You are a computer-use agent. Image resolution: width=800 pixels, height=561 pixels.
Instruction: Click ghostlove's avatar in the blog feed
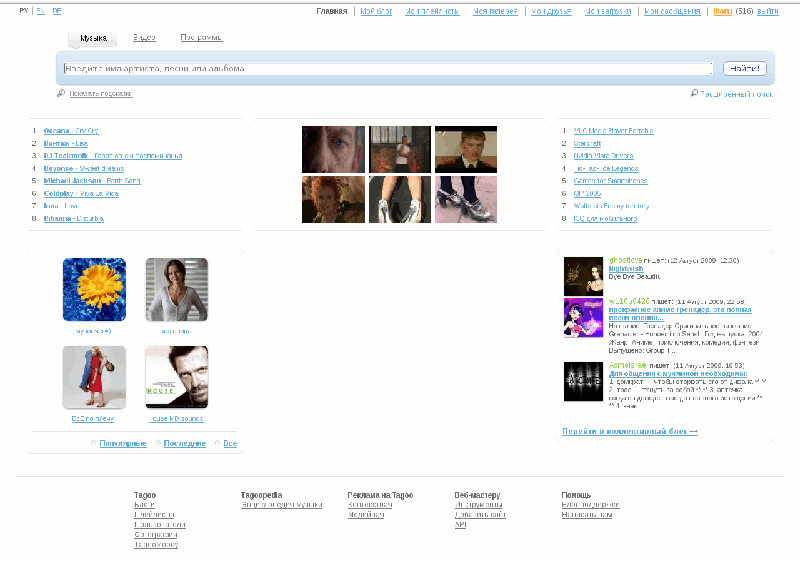(583, 276)
